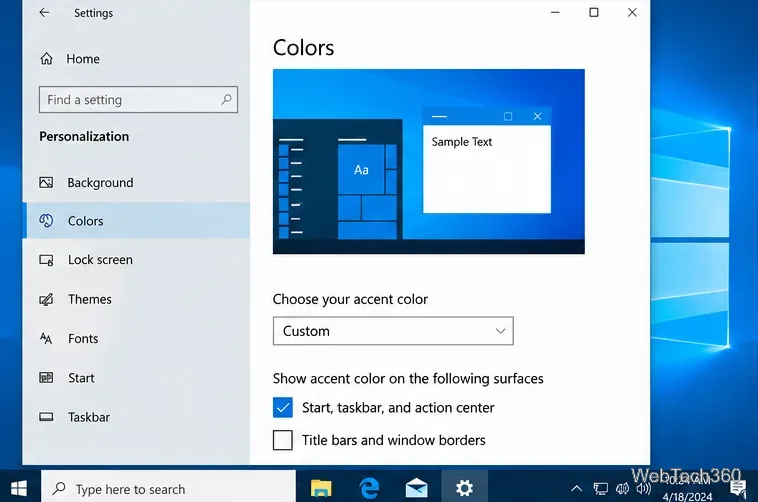Screen dimensions: 758x502
Task: Open the network icon in system tray
Action: pyautogui.click(x=600, y=489)
